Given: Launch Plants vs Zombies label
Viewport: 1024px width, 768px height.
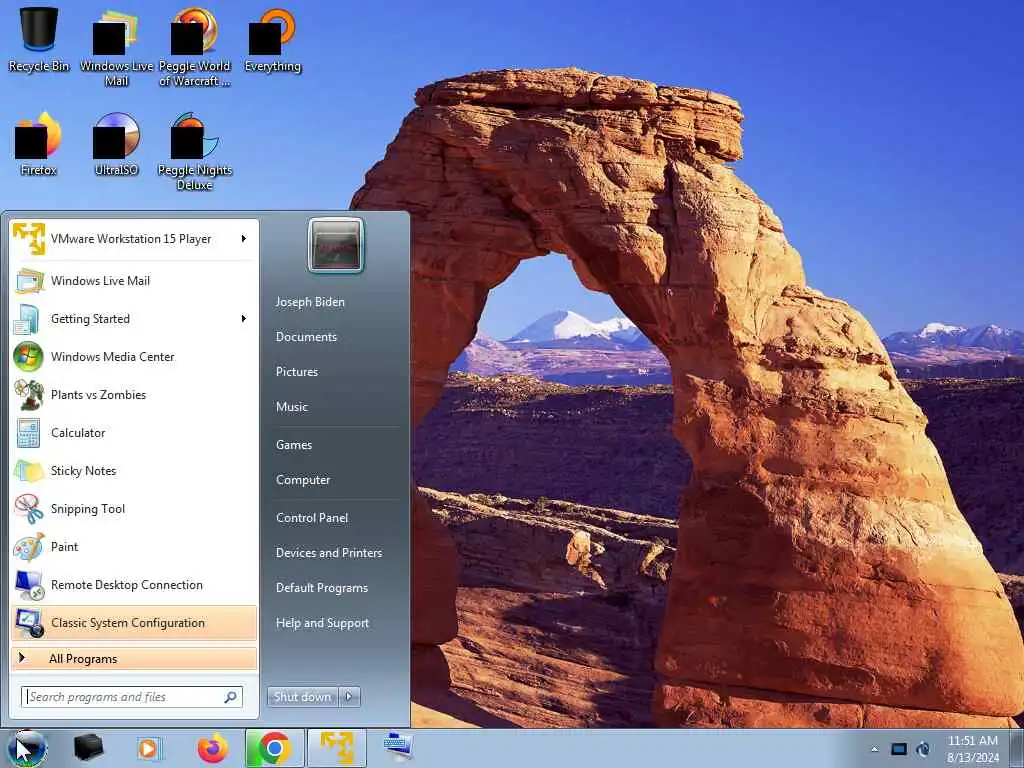Looking at the screenshot, I should 99,394.
